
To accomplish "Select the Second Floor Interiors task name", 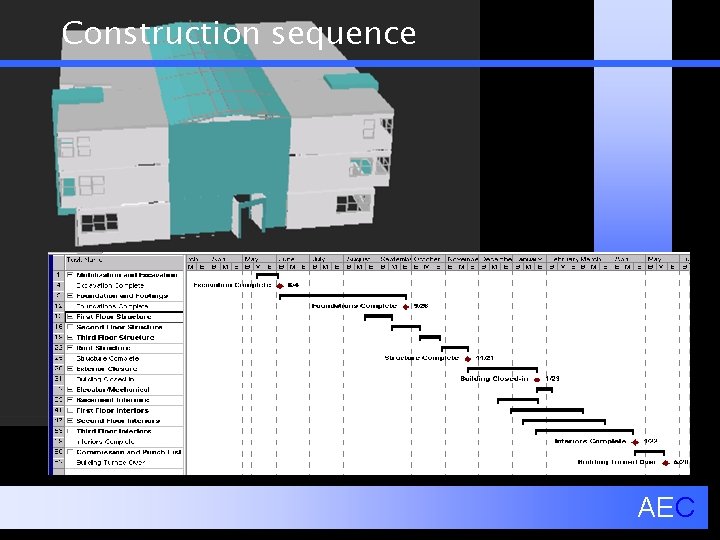I will coord(118,421).
